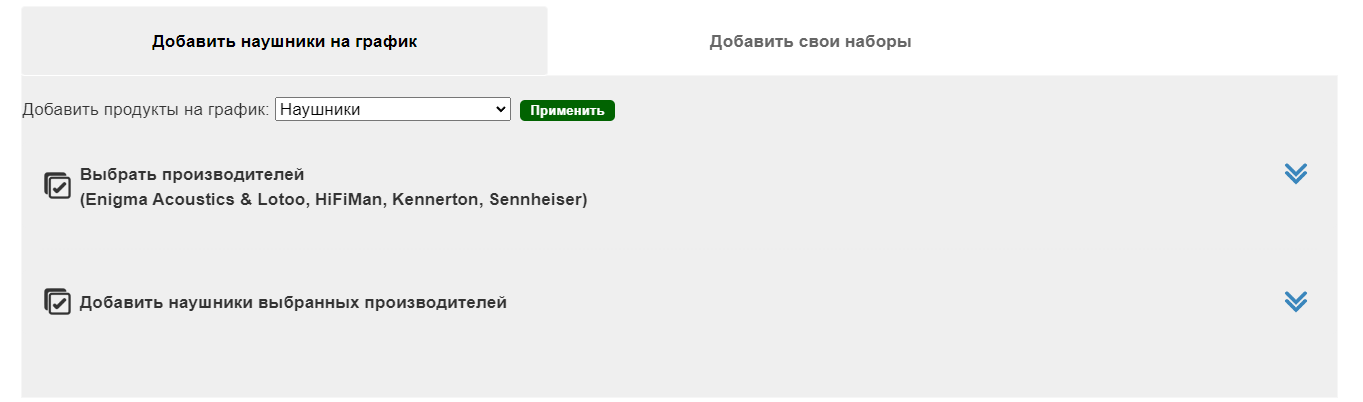Click the Добавить продукты на график label
This screenshot has height=402, width=1363.
click(146, 110)
